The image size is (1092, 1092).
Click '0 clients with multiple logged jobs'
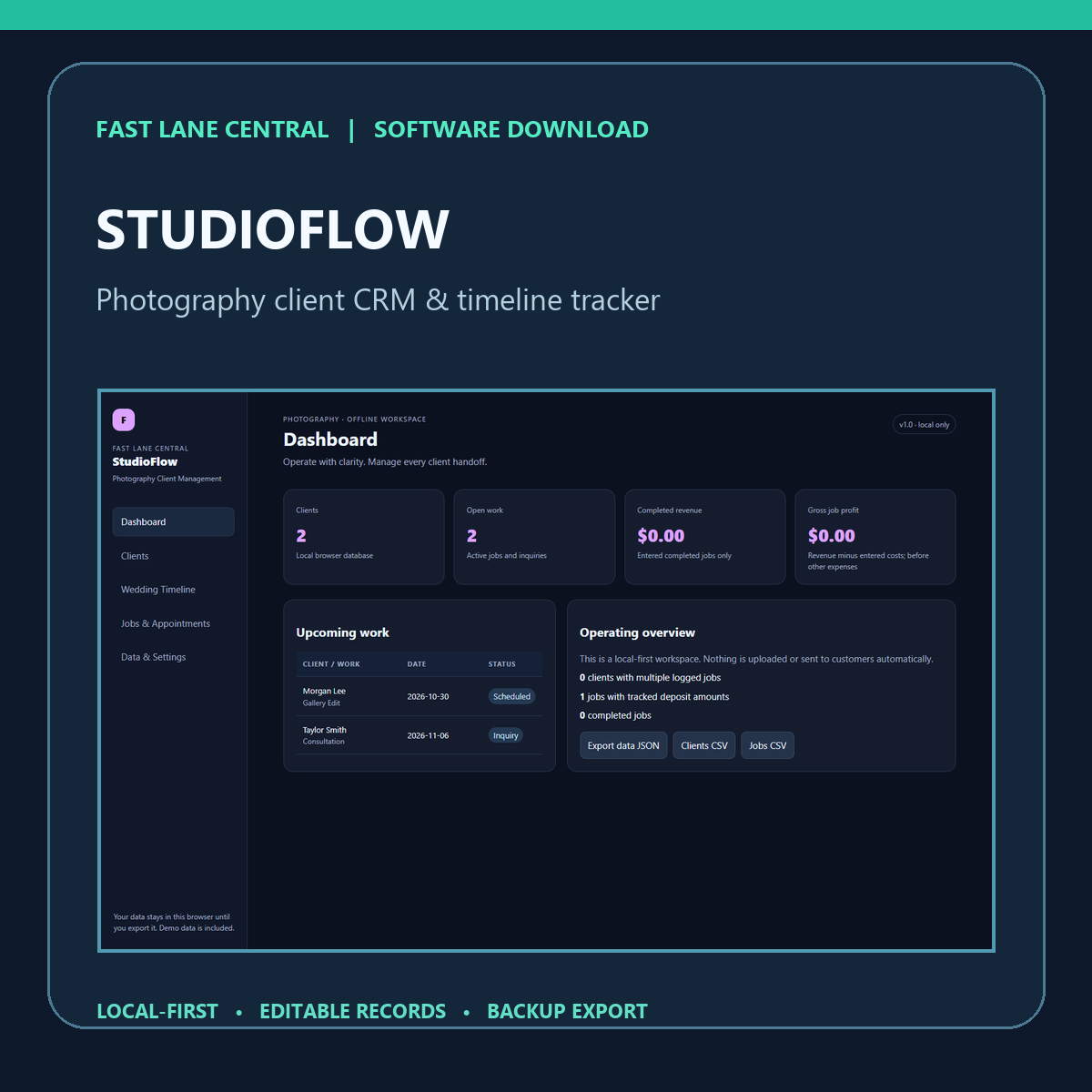(650, 678)
